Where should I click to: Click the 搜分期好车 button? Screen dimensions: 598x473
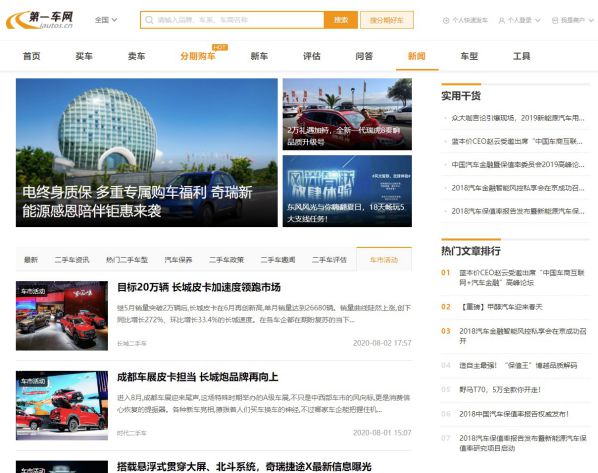pyautogui.click(x=387, y=20)
